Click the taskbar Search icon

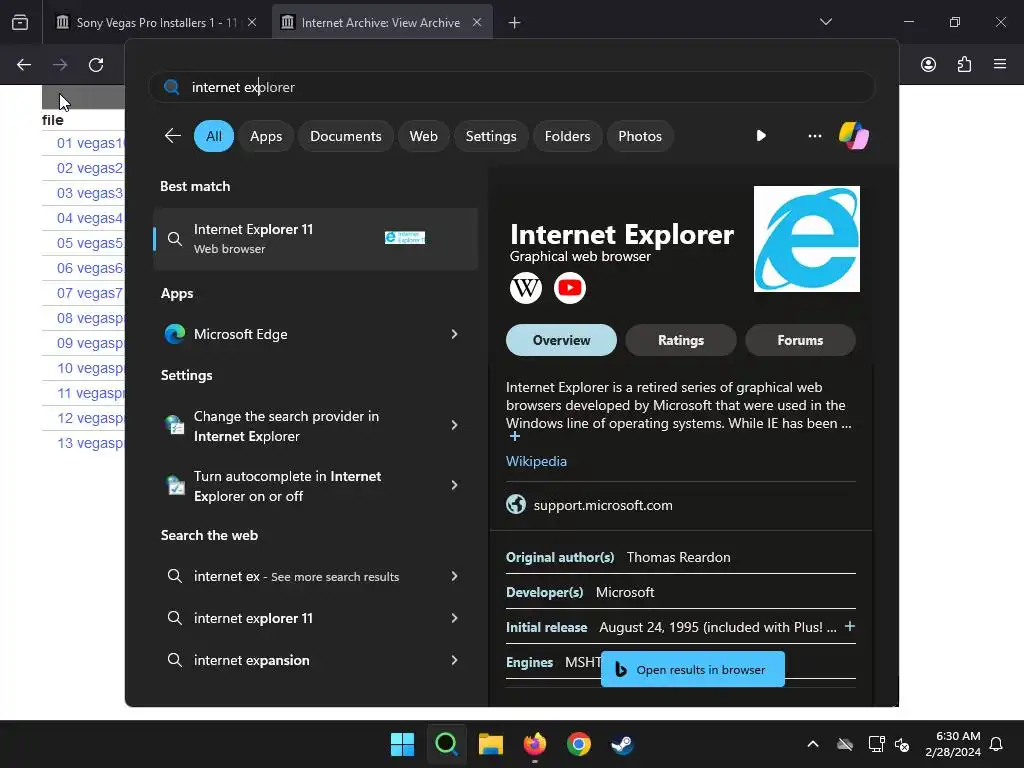(x=447, y=744)
